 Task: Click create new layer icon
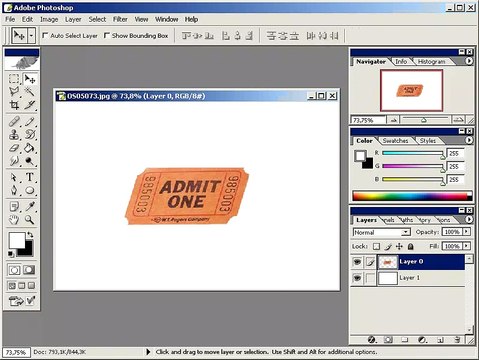[x=440, y=340]
